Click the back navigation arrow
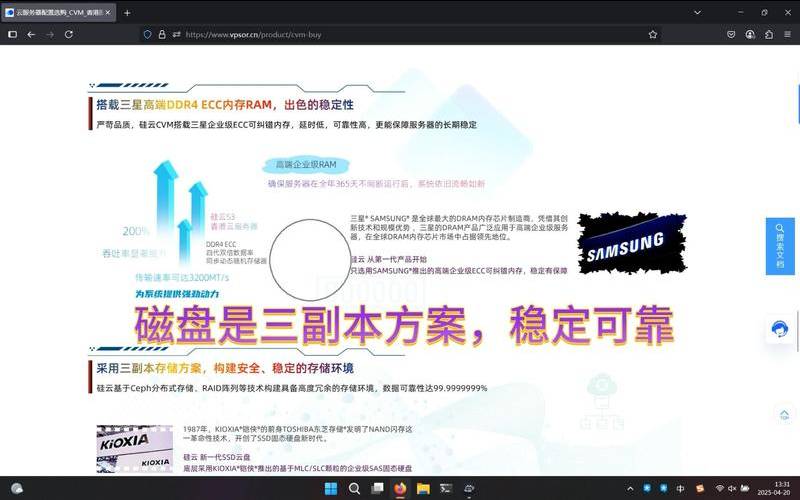The height and width of the screenshot is (500, 800). coord(31,34)
